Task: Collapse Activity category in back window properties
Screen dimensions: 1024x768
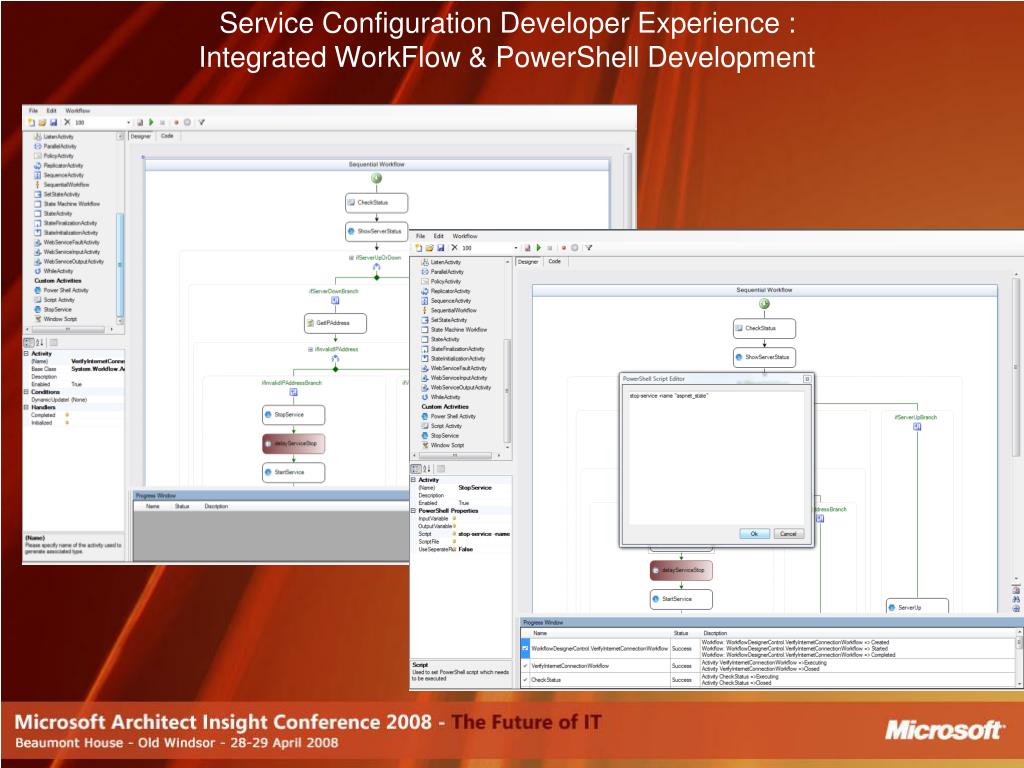Action: 27,353
